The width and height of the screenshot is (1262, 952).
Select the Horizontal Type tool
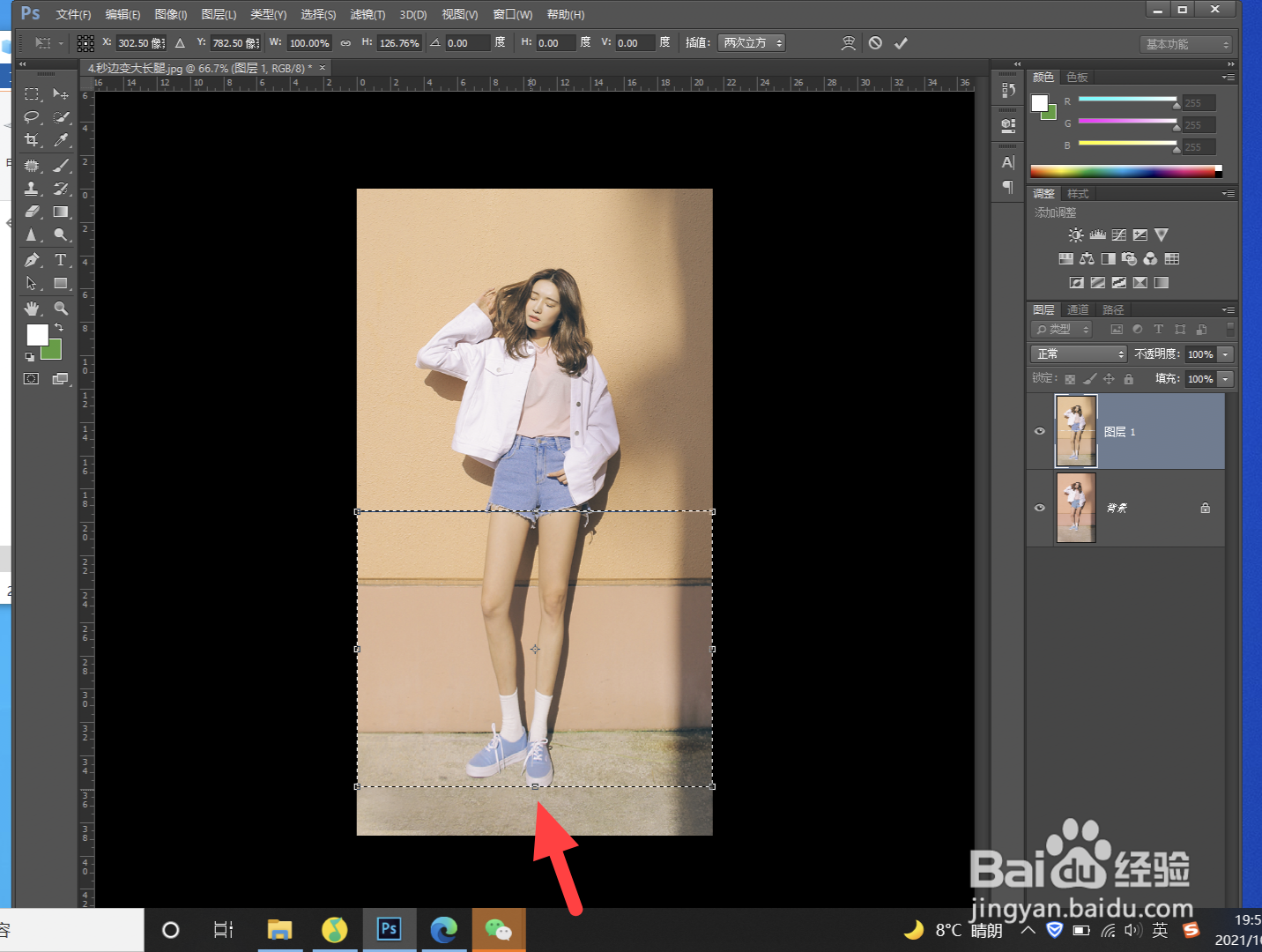[61, 260]
